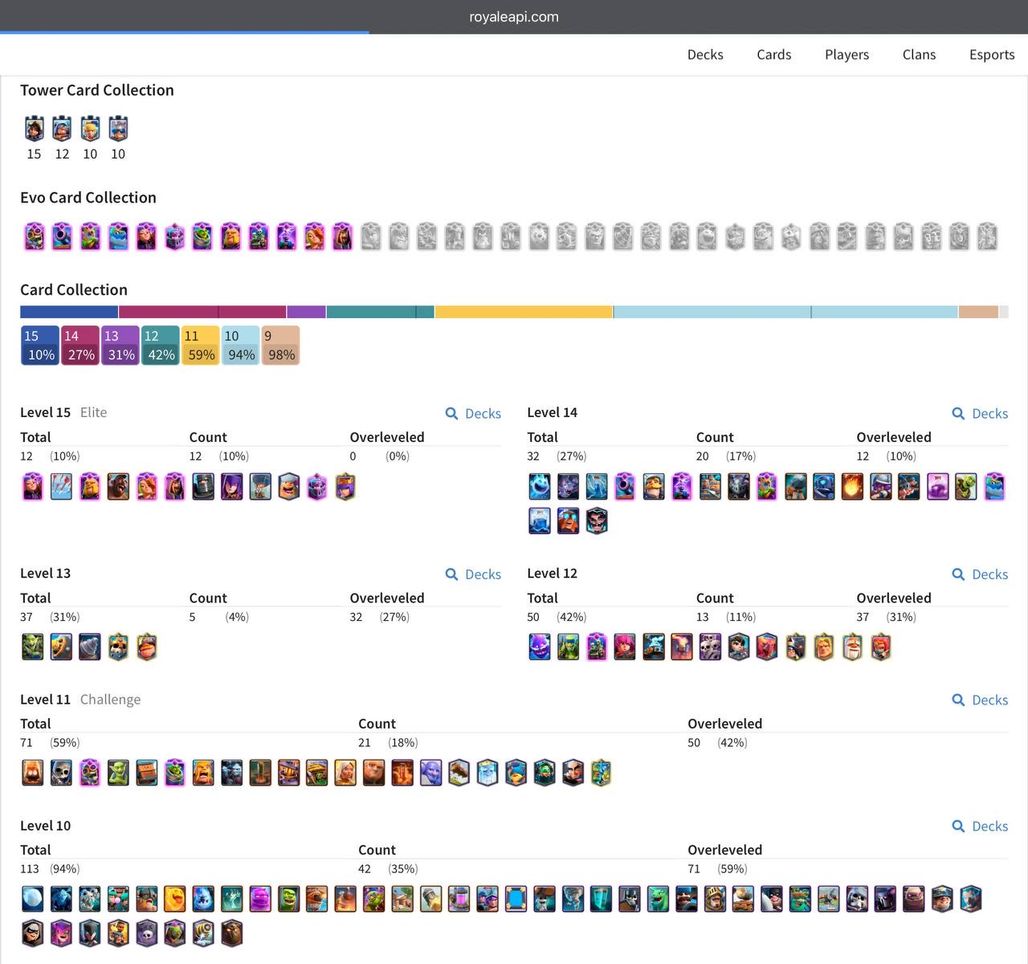1028x964 pixels.
Task: Click the Card Collection heading
Action: [74, 290]
